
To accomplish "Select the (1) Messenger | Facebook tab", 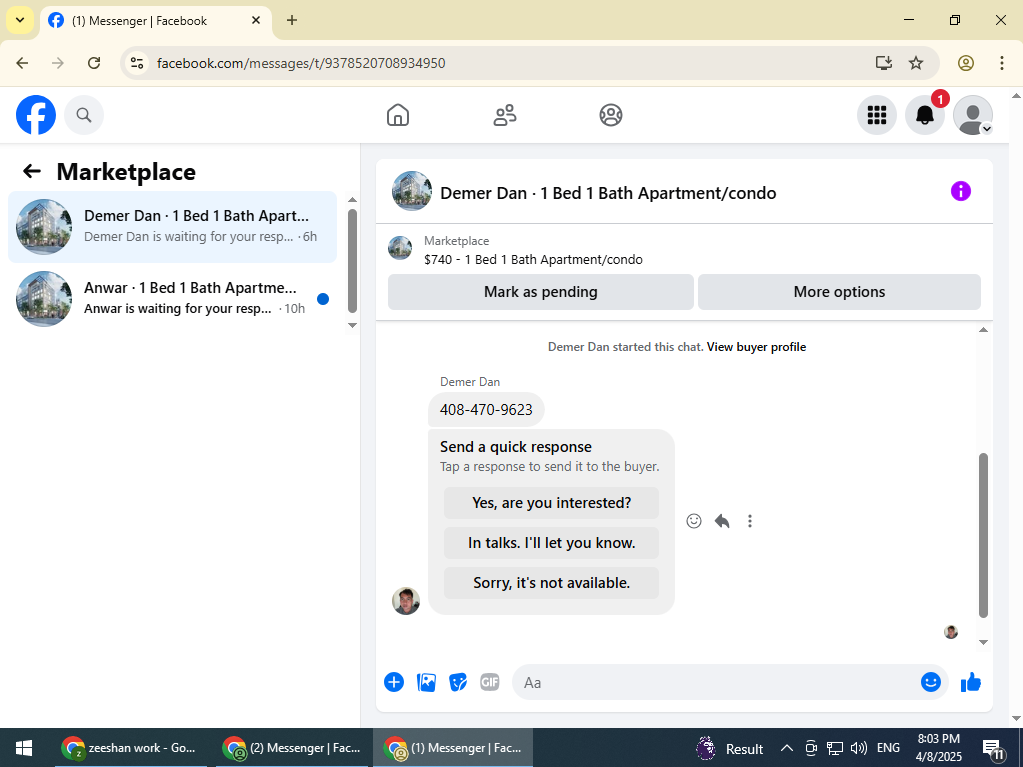I will [157, 20].
